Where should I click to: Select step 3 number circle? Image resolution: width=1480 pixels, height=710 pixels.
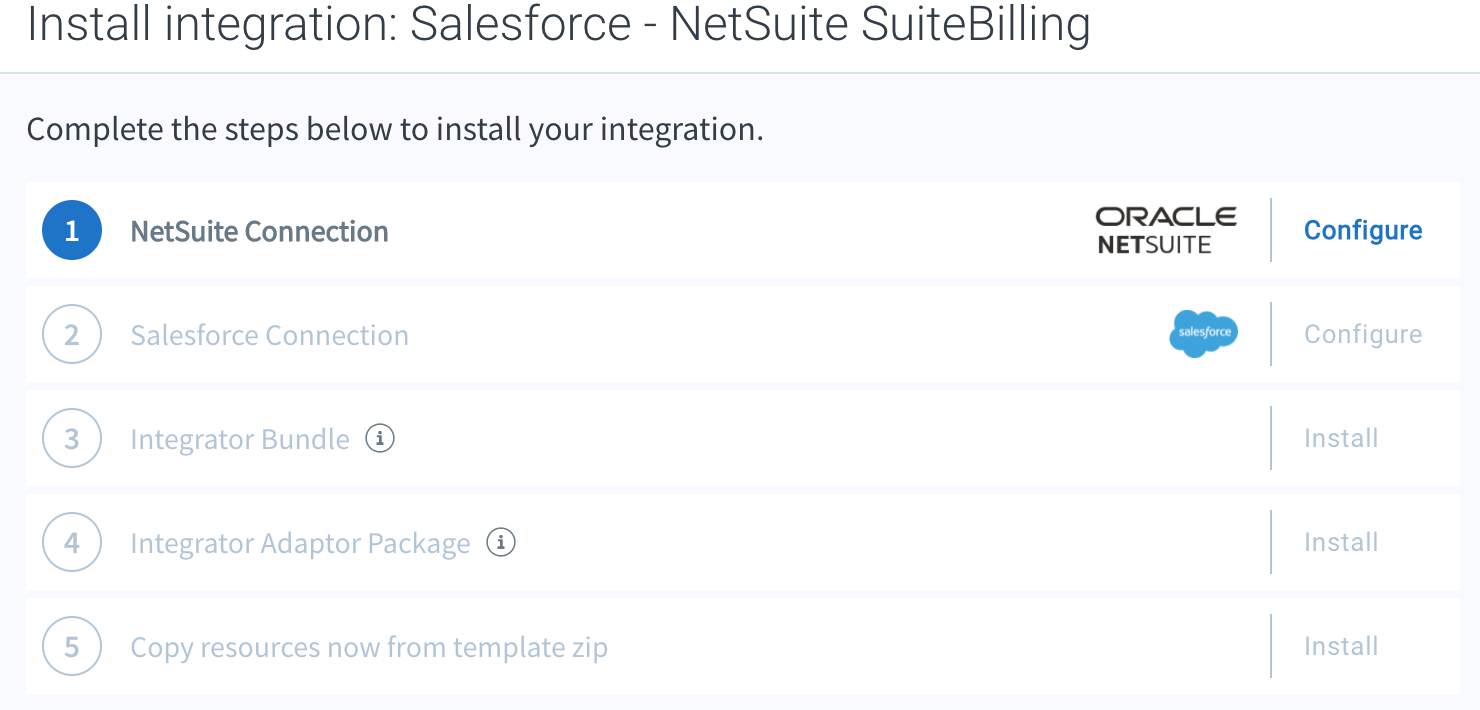point(72,438)
